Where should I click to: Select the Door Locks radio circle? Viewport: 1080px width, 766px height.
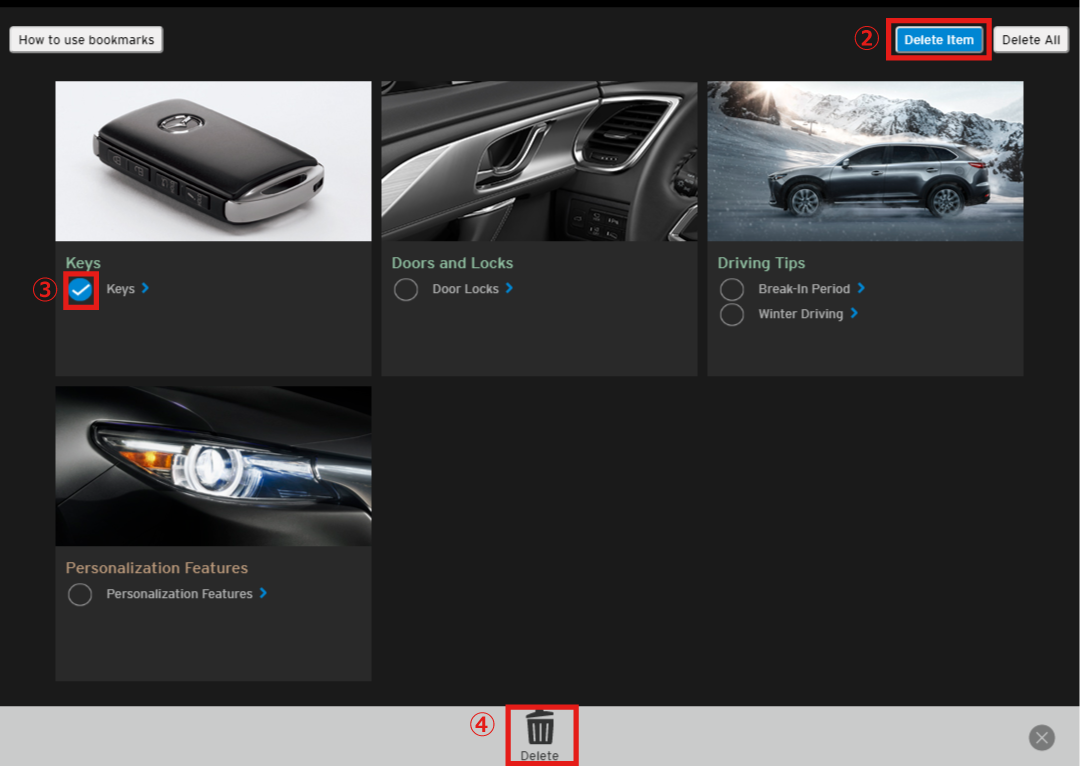pyautogui.click(x=406, y=290)
